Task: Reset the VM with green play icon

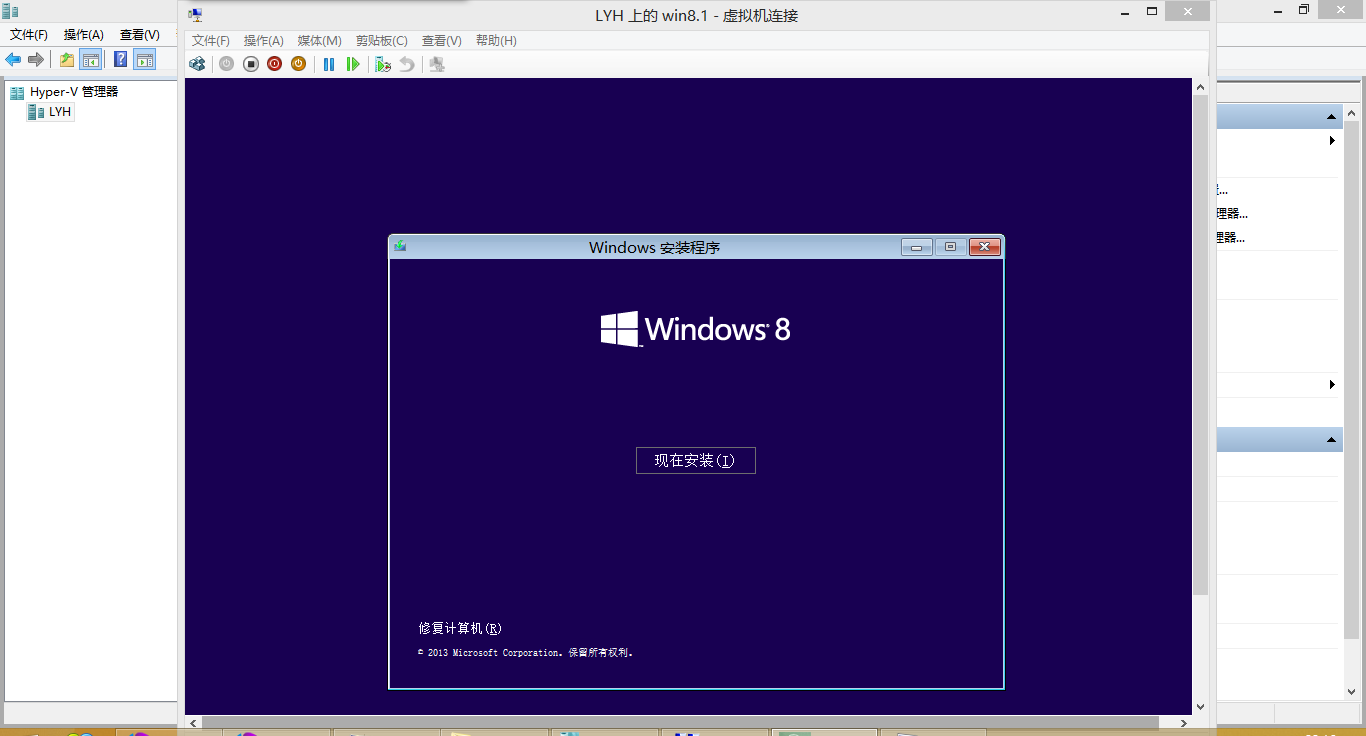Action: click(353, 64)
